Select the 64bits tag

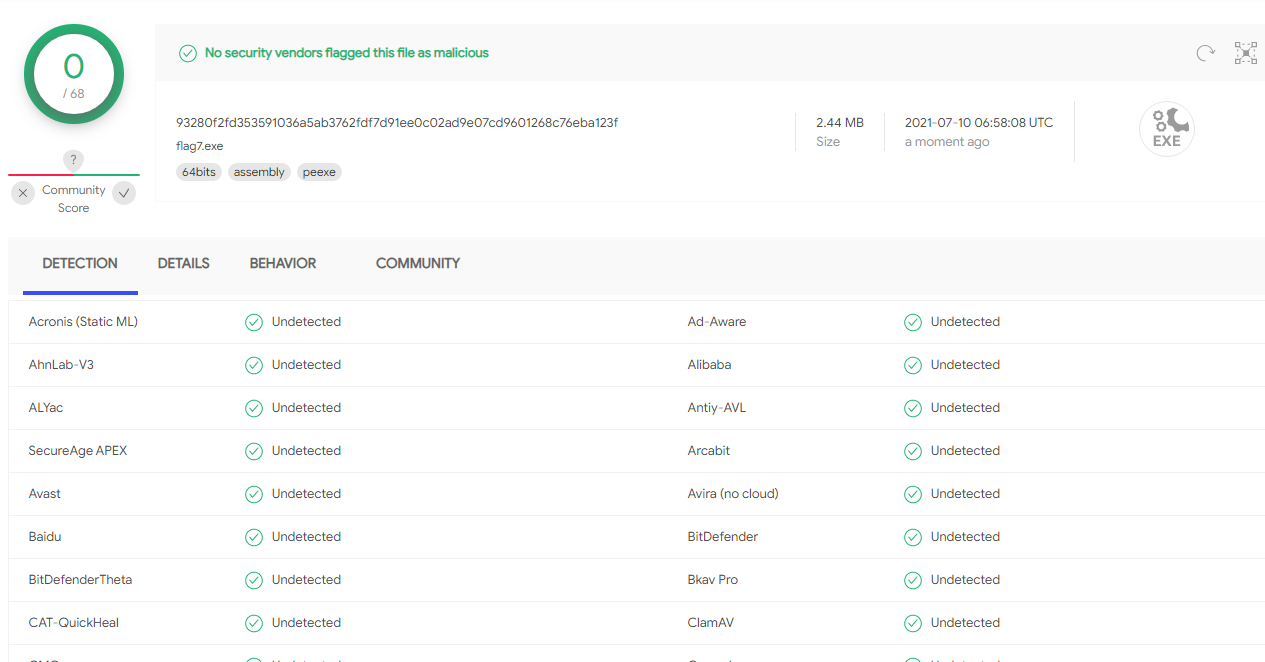click(x=199, y=172)
